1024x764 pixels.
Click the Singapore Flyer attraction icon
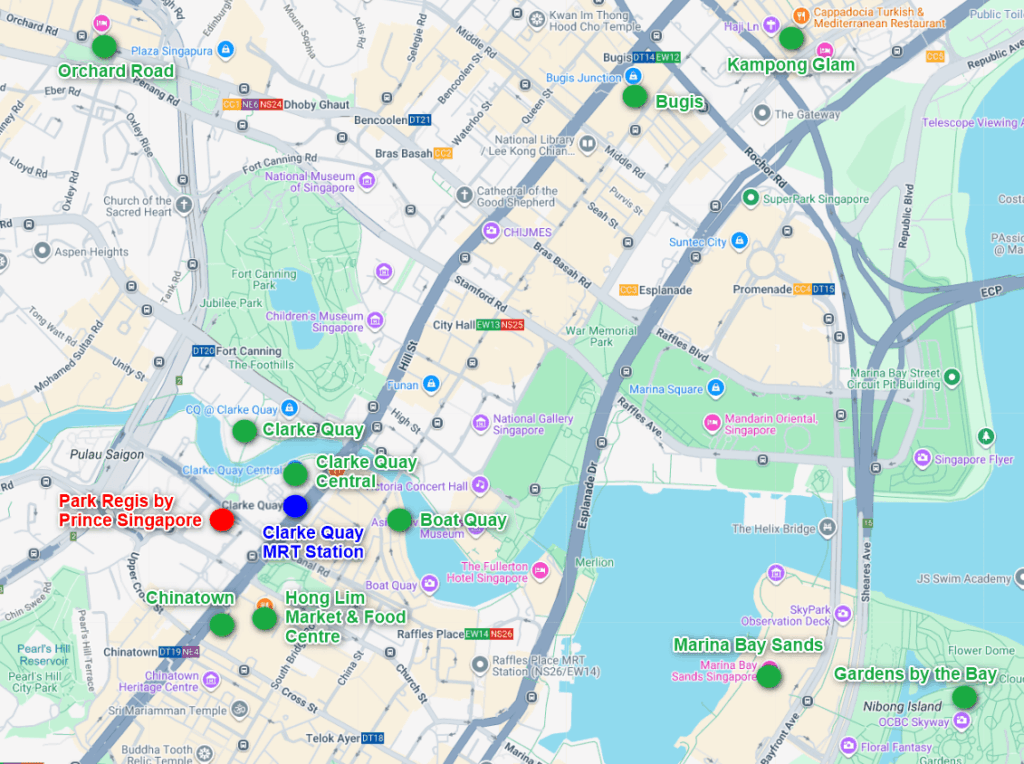click(x=922, y=458)
